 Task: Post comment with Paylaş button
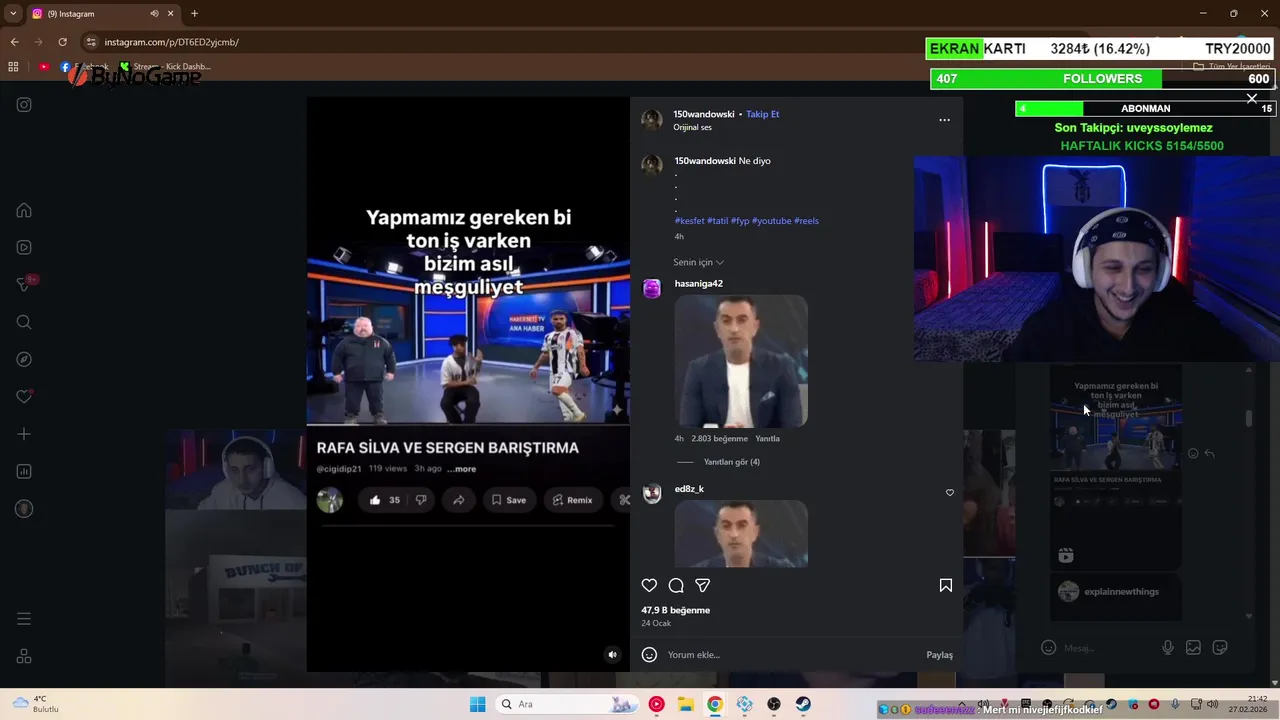pos(939,655)
